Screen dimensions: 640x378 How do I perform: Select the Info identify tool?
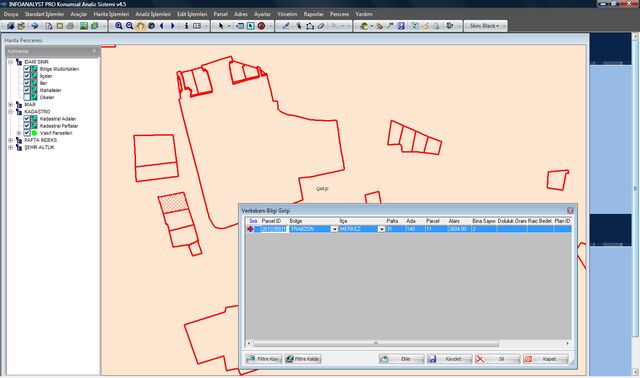[187, 26]
